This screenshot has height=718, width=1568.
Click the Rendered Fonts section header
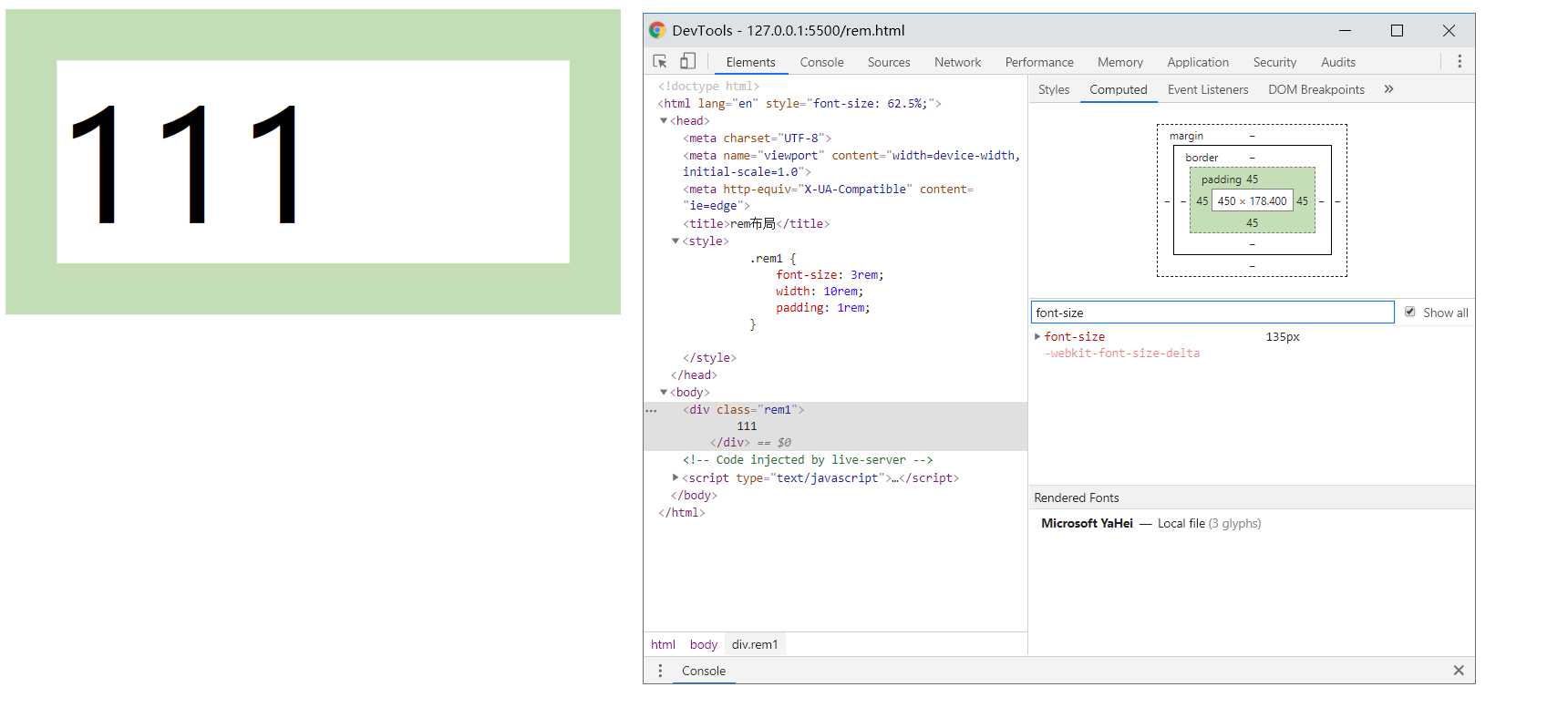coord(1252,497)
